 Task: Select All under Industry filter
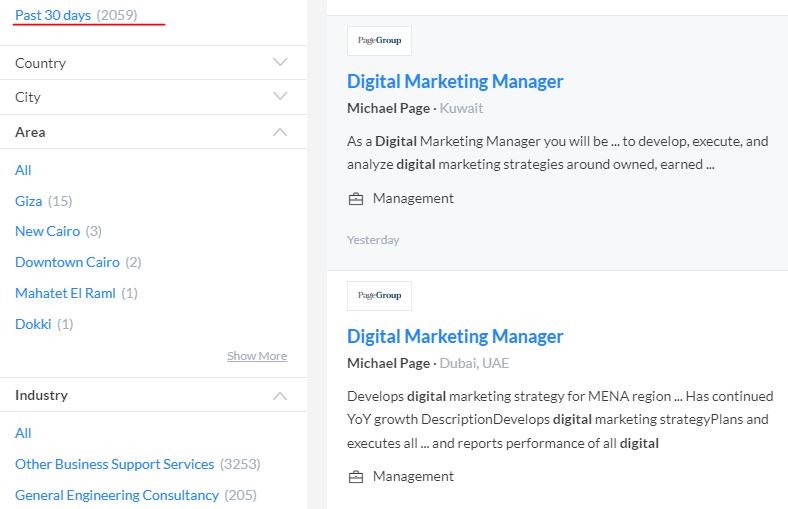[x=23, y=433]
